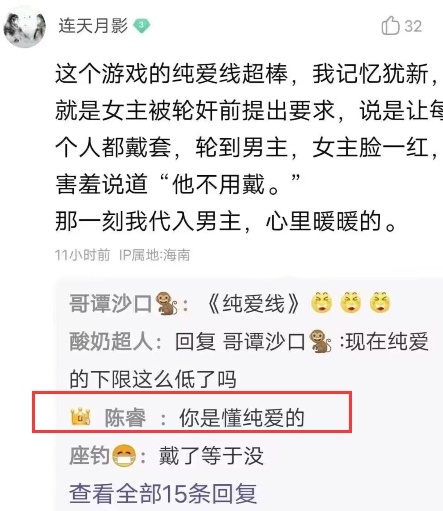Tap the monkey emoji after 哥谭沙口
443x511 pixels.
coord(166,303)
